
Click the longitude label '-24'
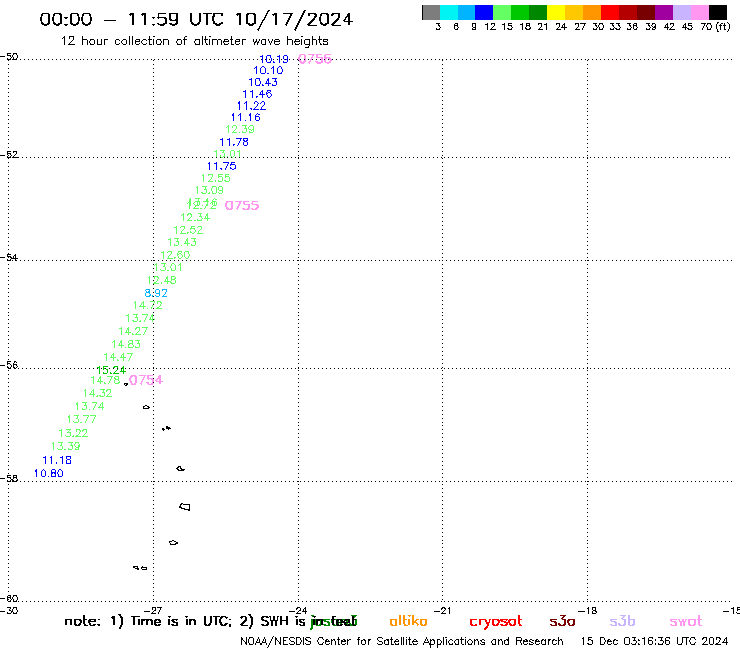click(x=298, y=610)
